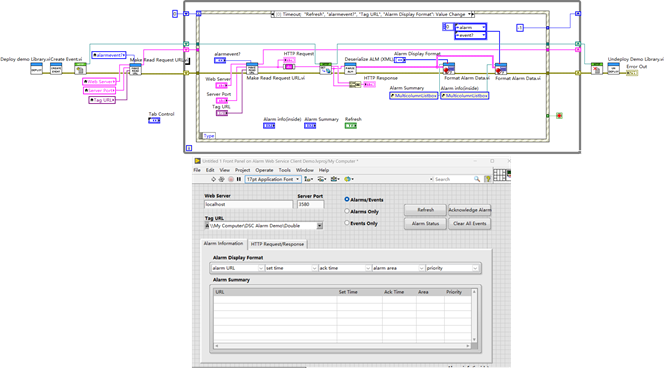This screenshot has width=666, height=368.
Task: Click the Clear All Events button
Action: coord(470,224)
